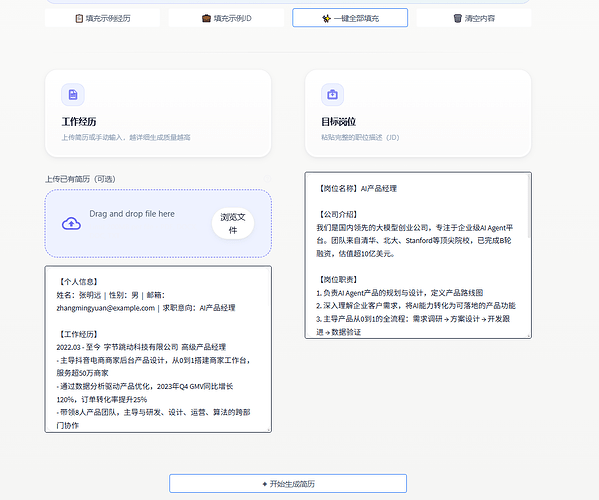Click into the work experience text area
The height and width of the screenshot is (500, 599).
point(158,349)
